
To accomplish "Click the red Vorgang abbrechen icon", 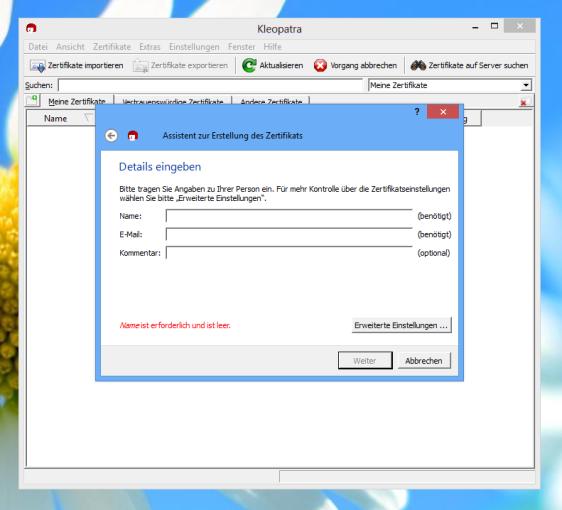I will point(320,65).
